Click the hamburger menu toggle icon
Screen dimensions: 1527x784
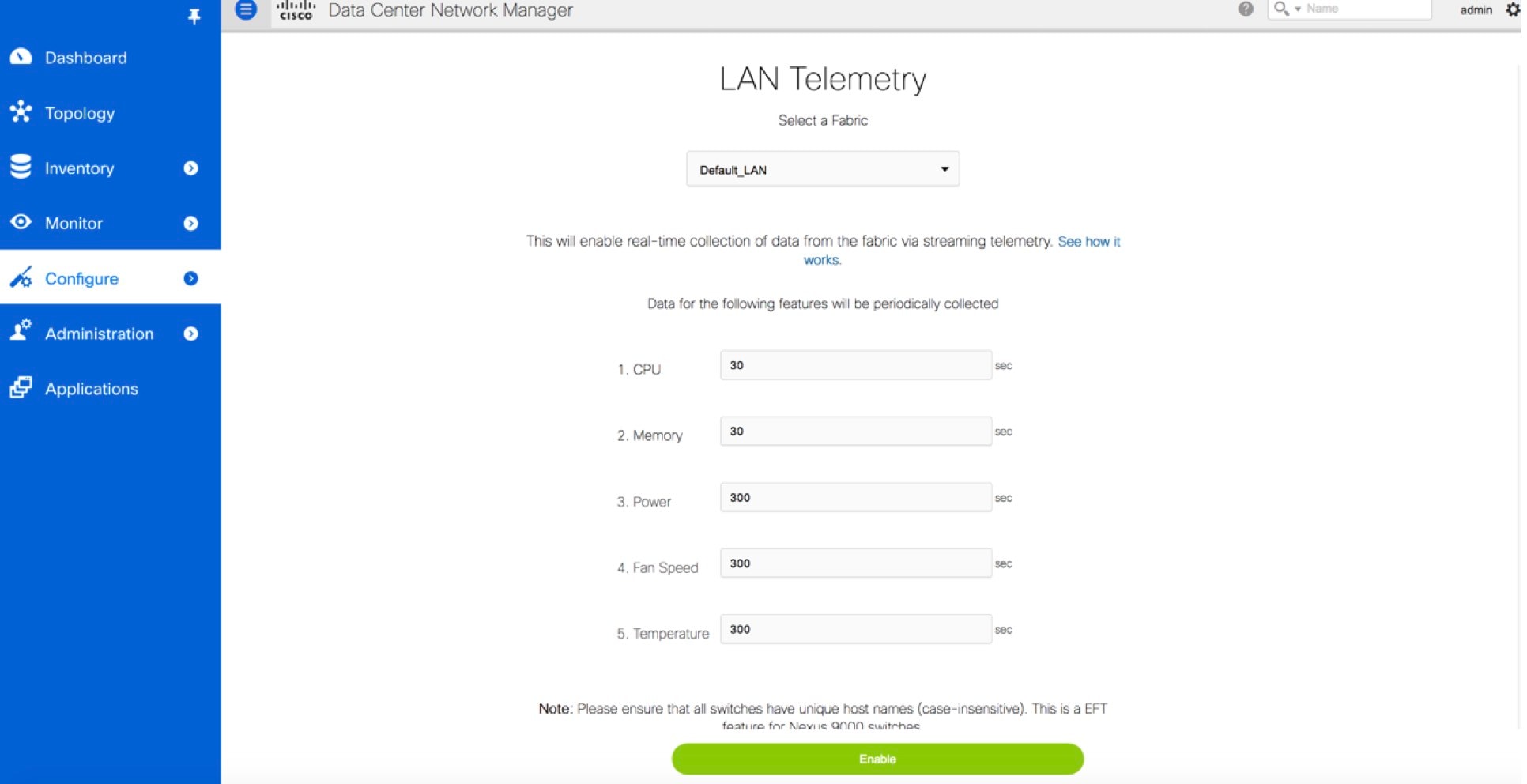coord(246,9)
